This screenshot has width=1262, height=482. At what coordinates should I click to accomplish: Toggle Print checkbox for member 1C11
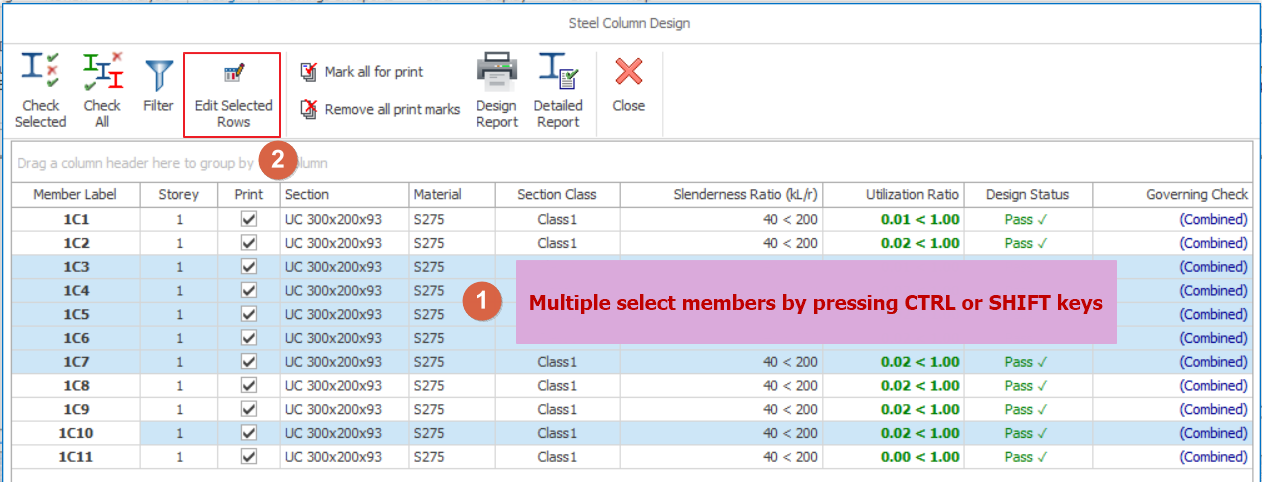pyautogui.click(x=249, y=457)
